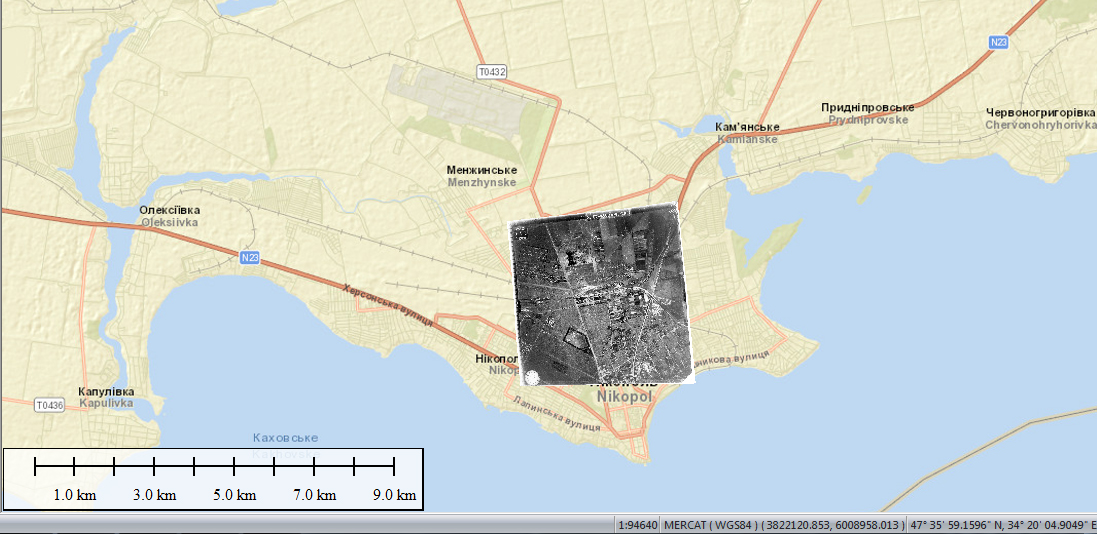Select the Prydniprovske town label
The height and width of the screenshot is (534, 1097).
[x=867, y=113]
